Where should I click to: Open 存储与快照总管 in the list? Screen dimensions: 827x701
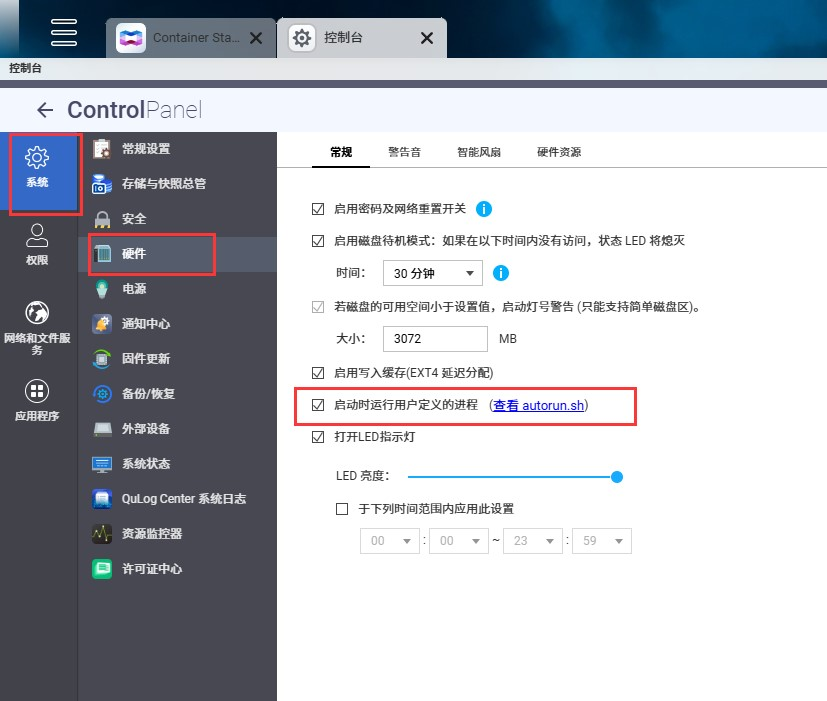click(x=163, y=184)
